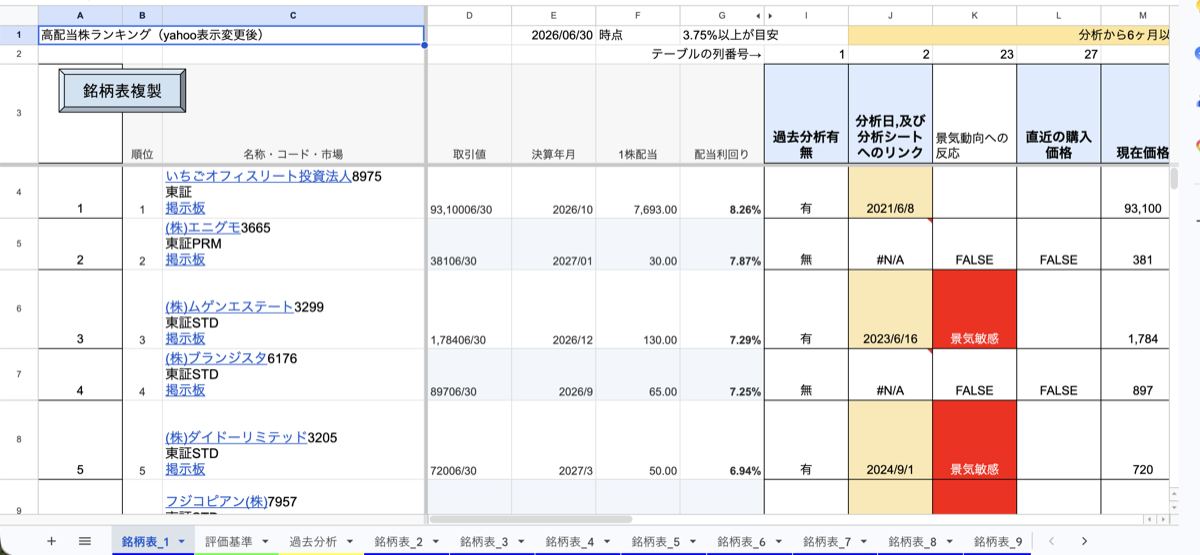Add a new sheet with the plus icon
This screenshot has height=555, width=1200.
[x=51, y=541]
